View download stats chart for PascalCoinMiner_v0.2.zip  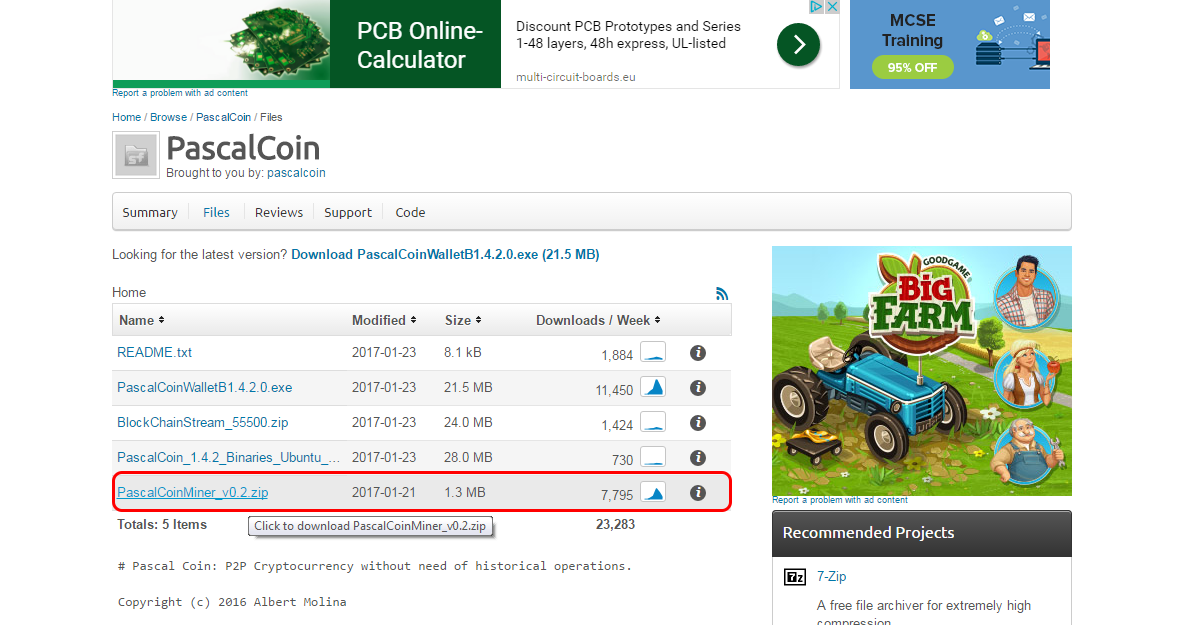(653, 492)
